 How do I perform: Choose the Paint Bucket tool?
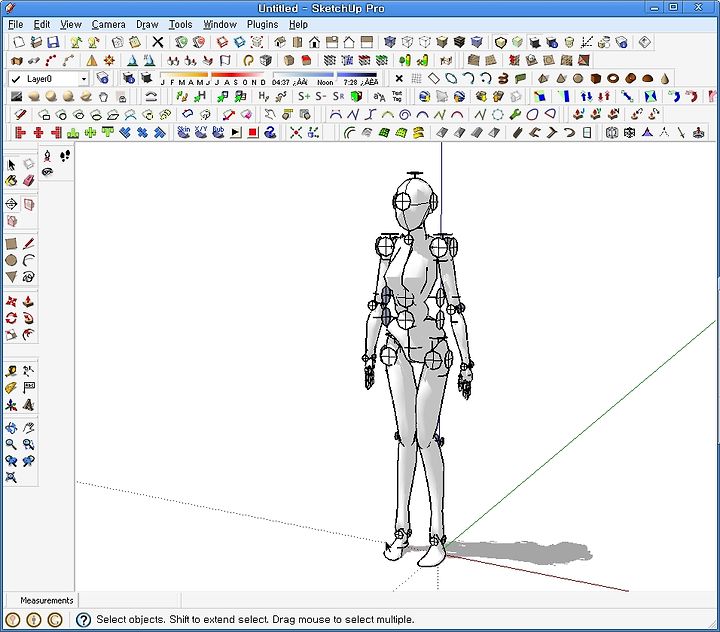(x=11, y=181)
